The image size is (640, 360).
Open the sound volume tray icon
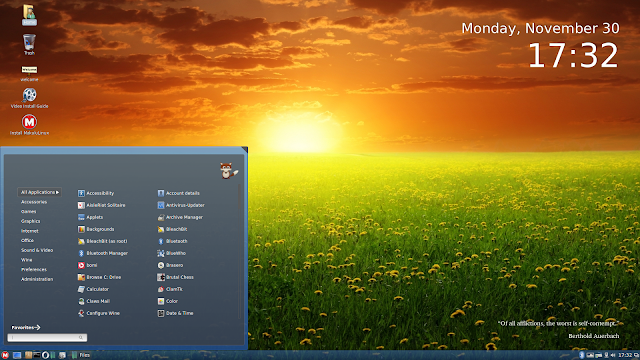tap(613, 355)
